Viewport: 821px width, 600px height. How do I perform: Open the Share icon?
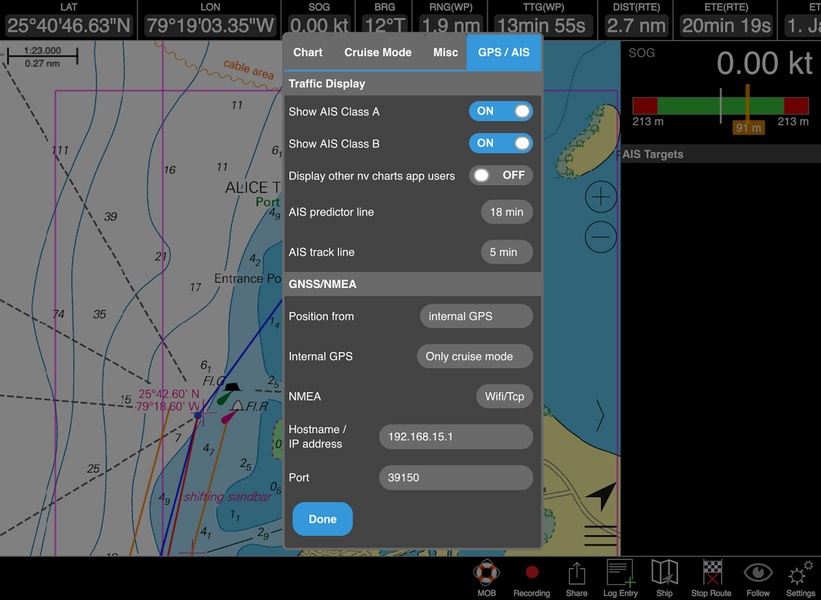click(576, 573)
